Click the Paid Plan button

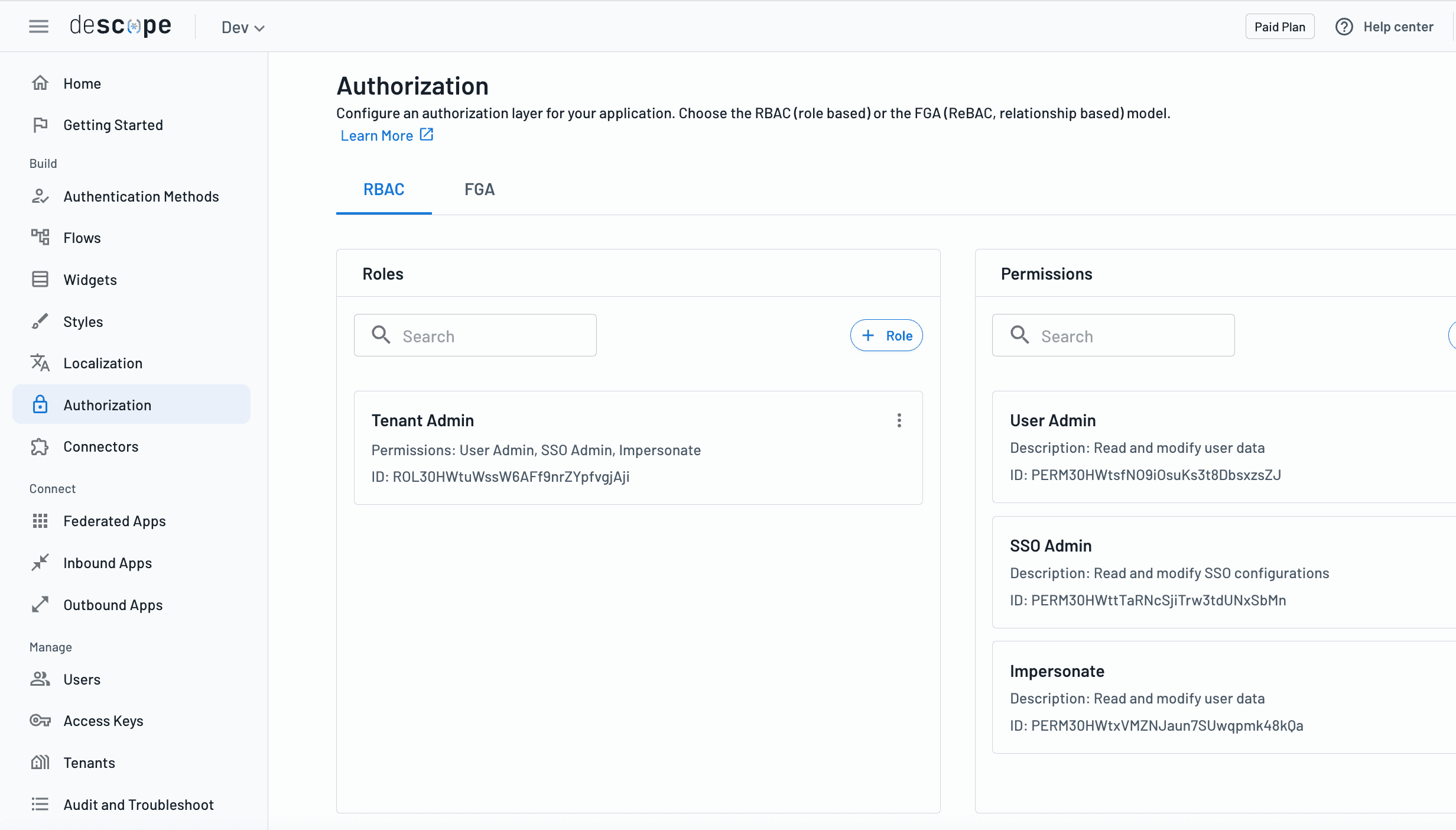[x=1279, y=26]
